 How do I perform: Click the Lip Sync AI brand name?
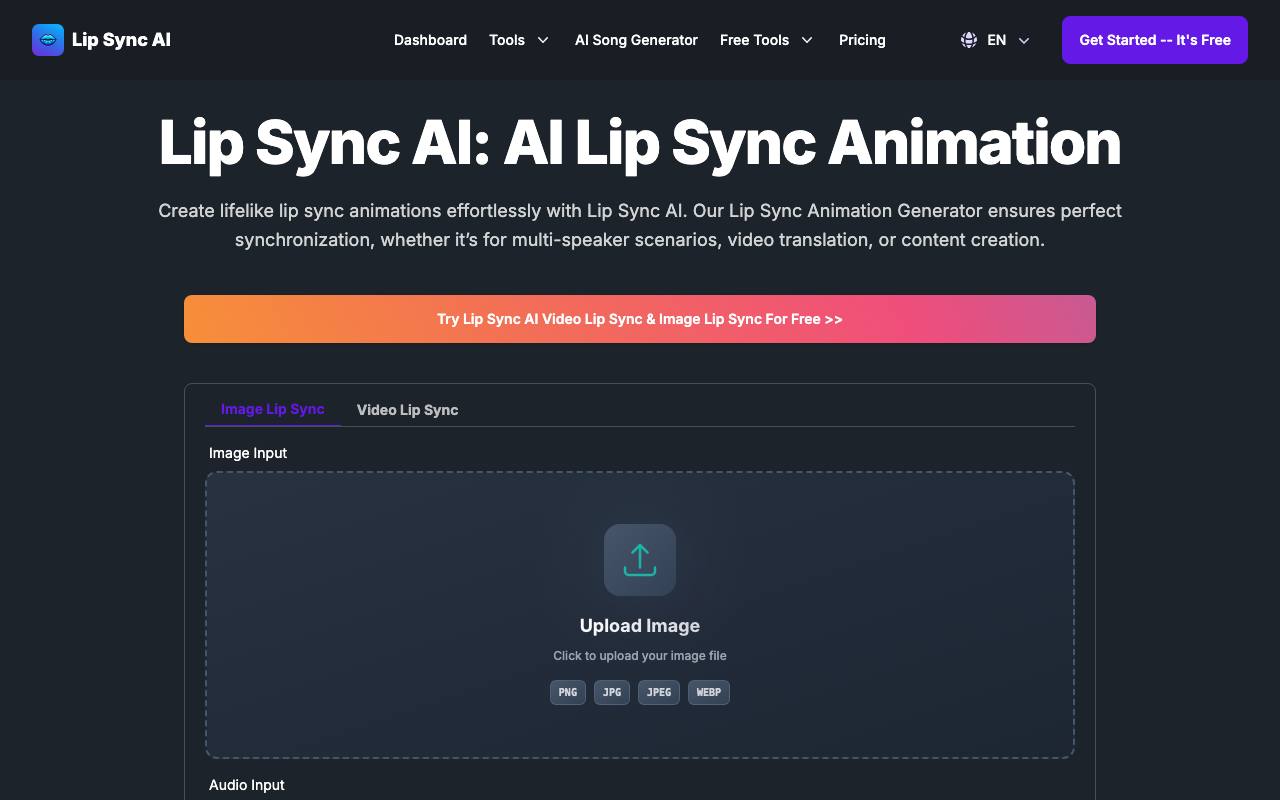tap(121, 40)
